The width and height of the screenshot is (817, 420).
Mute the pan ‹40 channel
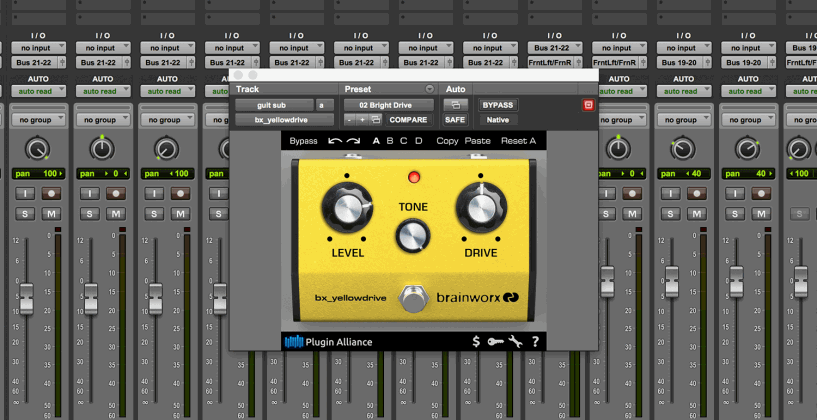(697, 214)
